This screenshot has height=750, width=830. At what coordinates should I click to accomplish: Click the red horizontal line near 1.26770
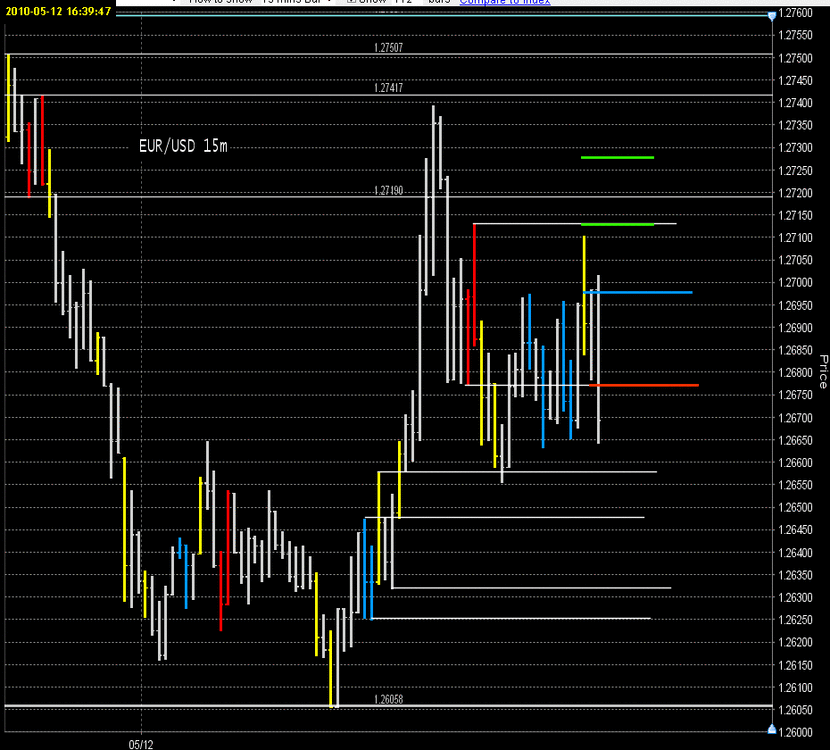[x=644, y=385]
